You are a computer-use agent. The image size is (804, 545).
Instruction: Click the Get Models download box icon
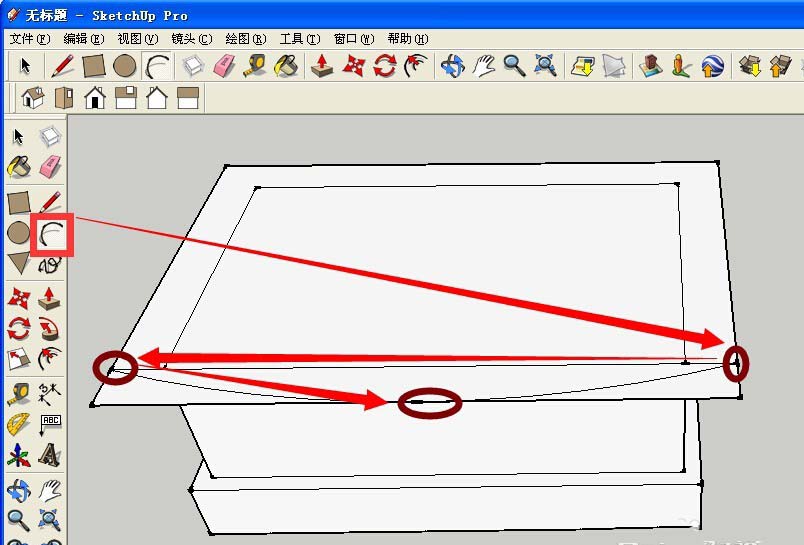750,66
